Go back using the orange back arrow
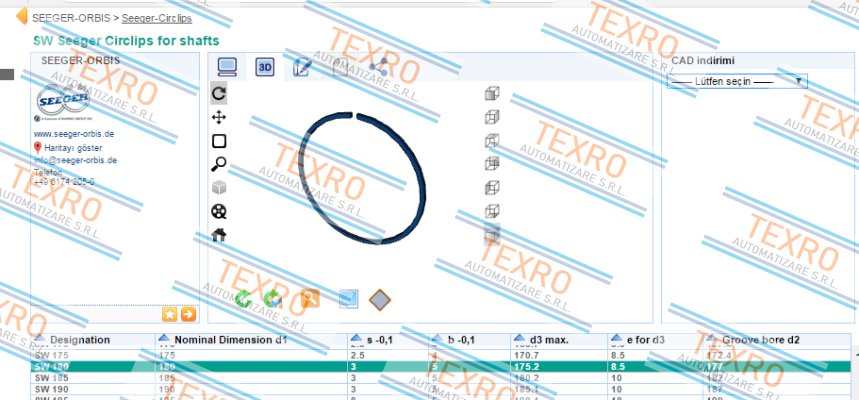This screenshot has width=859, height=400. click(21, 16)
